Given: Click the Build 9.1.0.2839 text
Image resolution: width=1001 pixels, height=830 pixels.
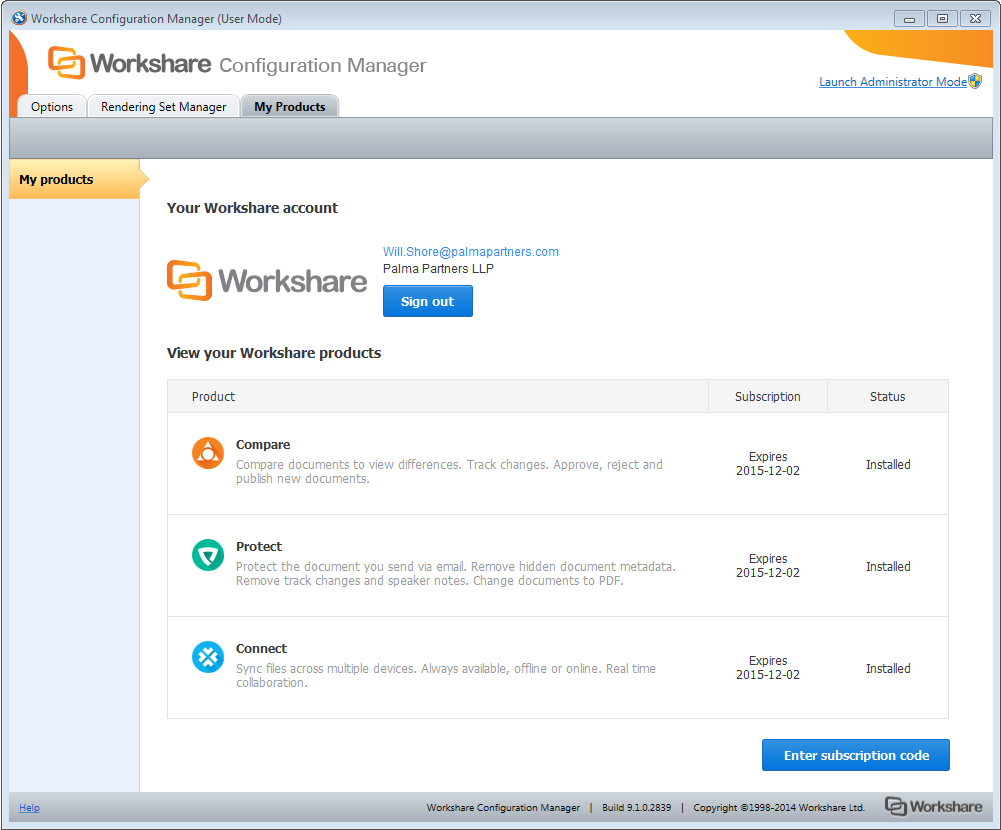Looking at the screenshot, I should point(636,808).
